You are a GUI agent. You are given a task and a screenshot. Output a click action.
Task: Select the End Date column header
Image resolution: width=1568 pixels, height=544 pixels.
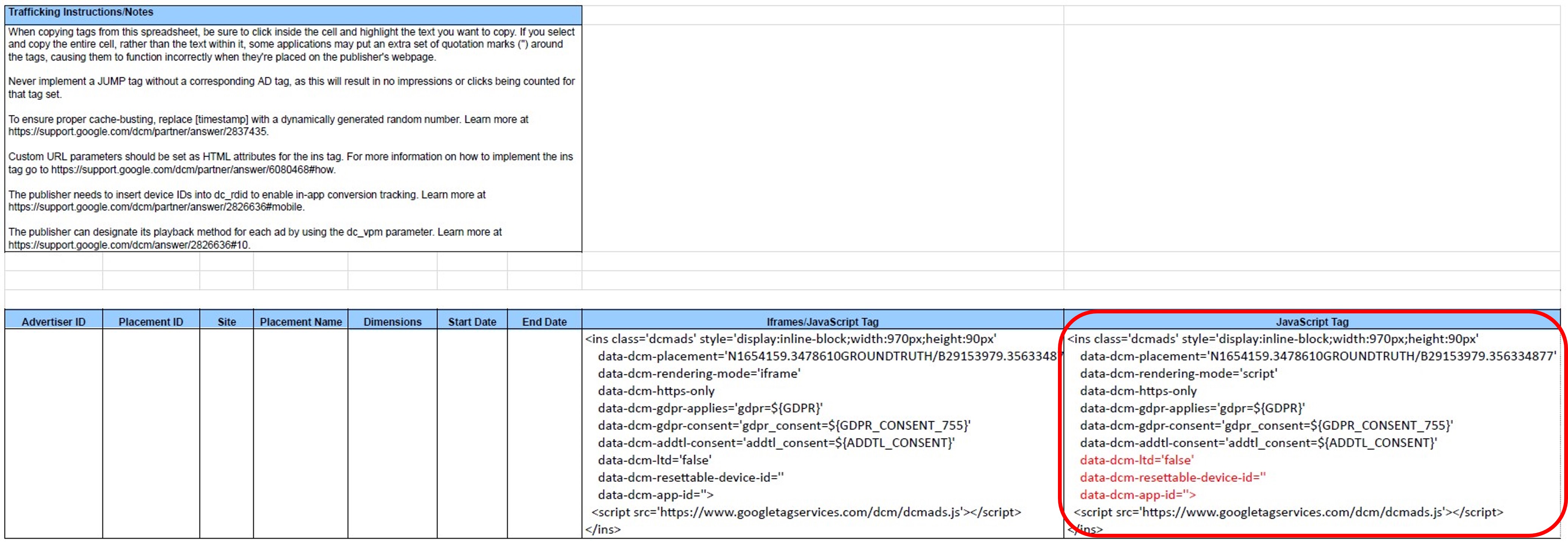pyautogui.click(x=544, y=322)
